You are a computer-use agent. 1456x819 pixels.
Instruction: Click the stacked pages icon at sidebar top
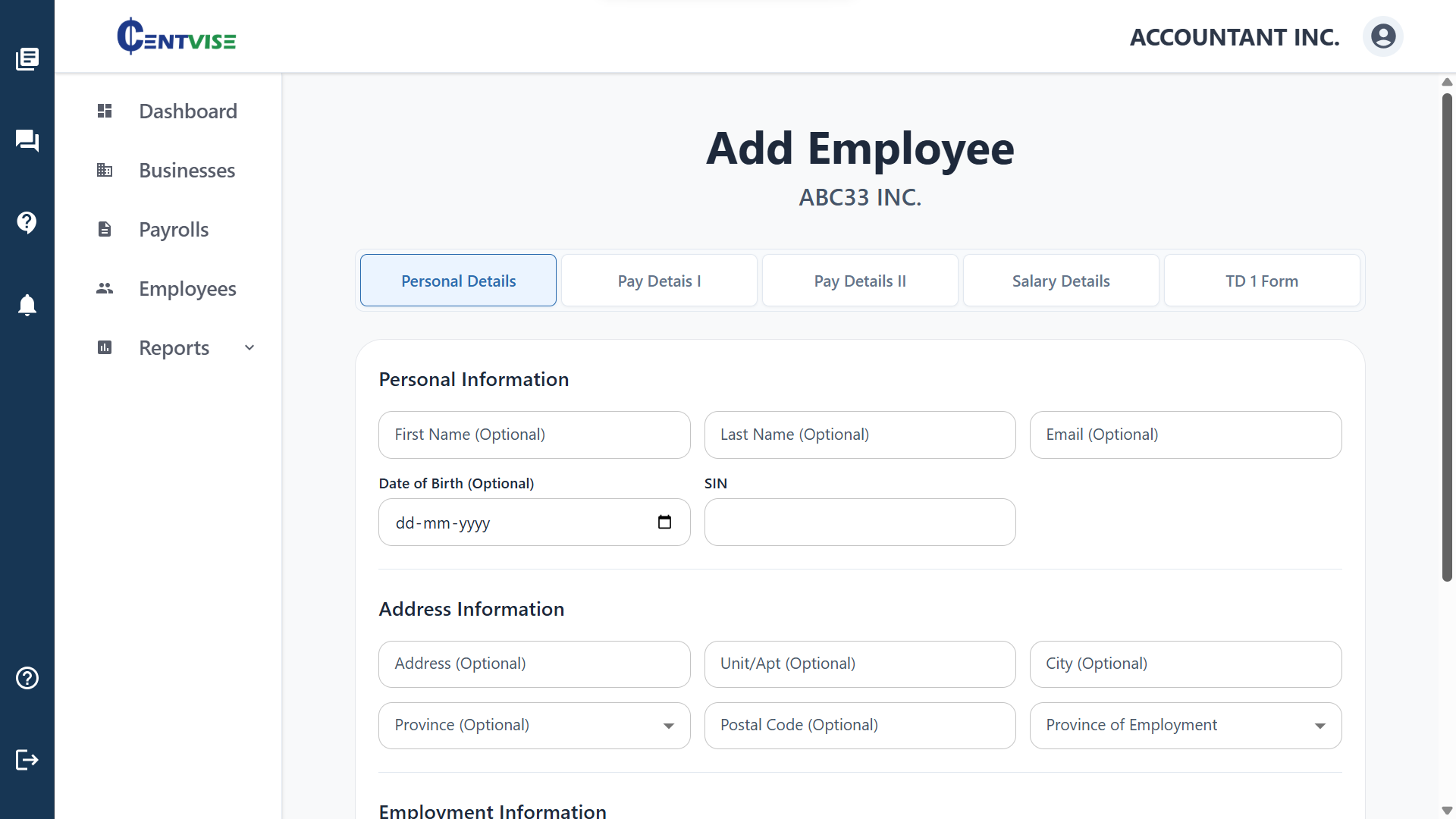point(28,58)
